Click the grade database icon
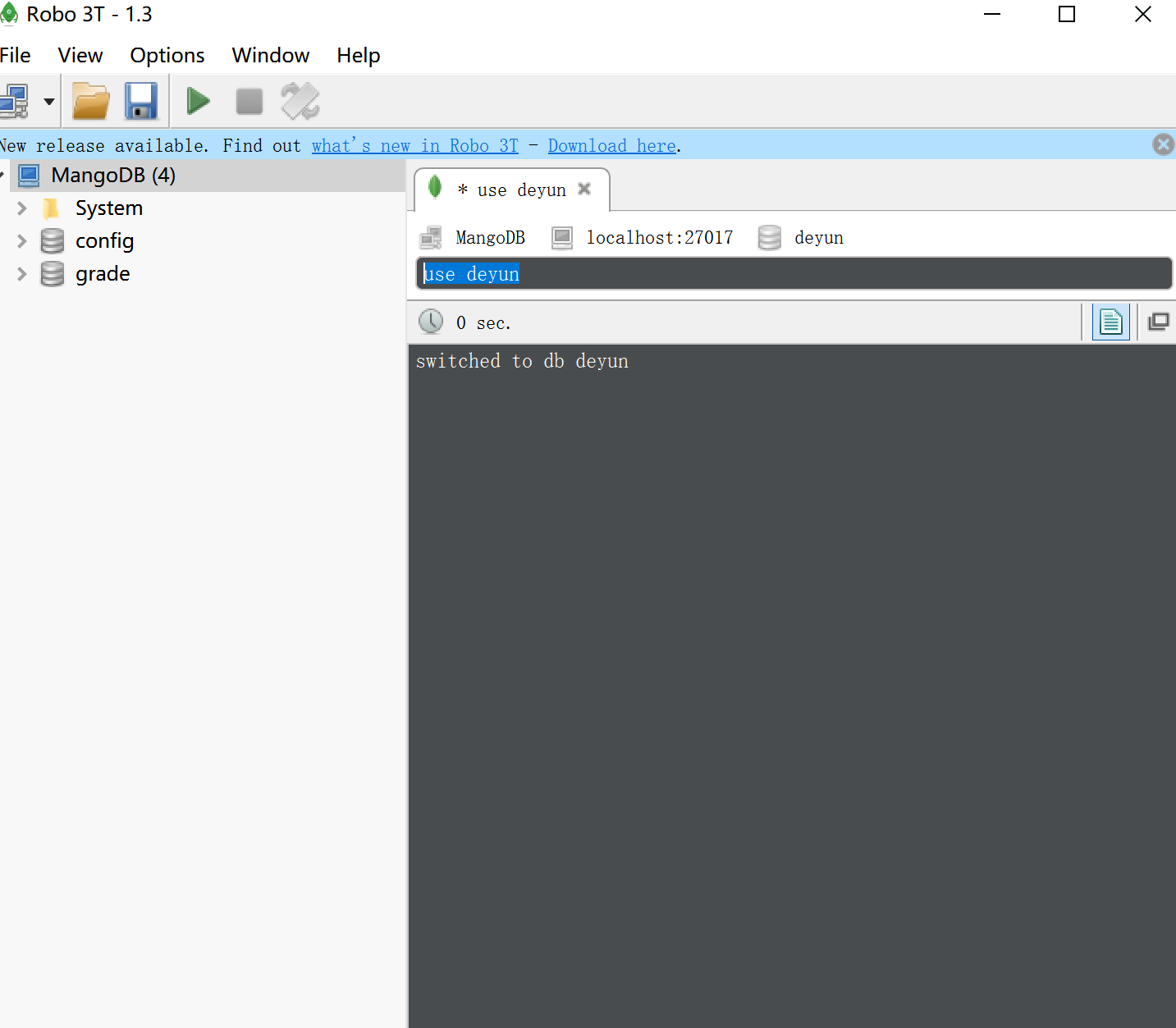1176x1028 pixels. 53,274
